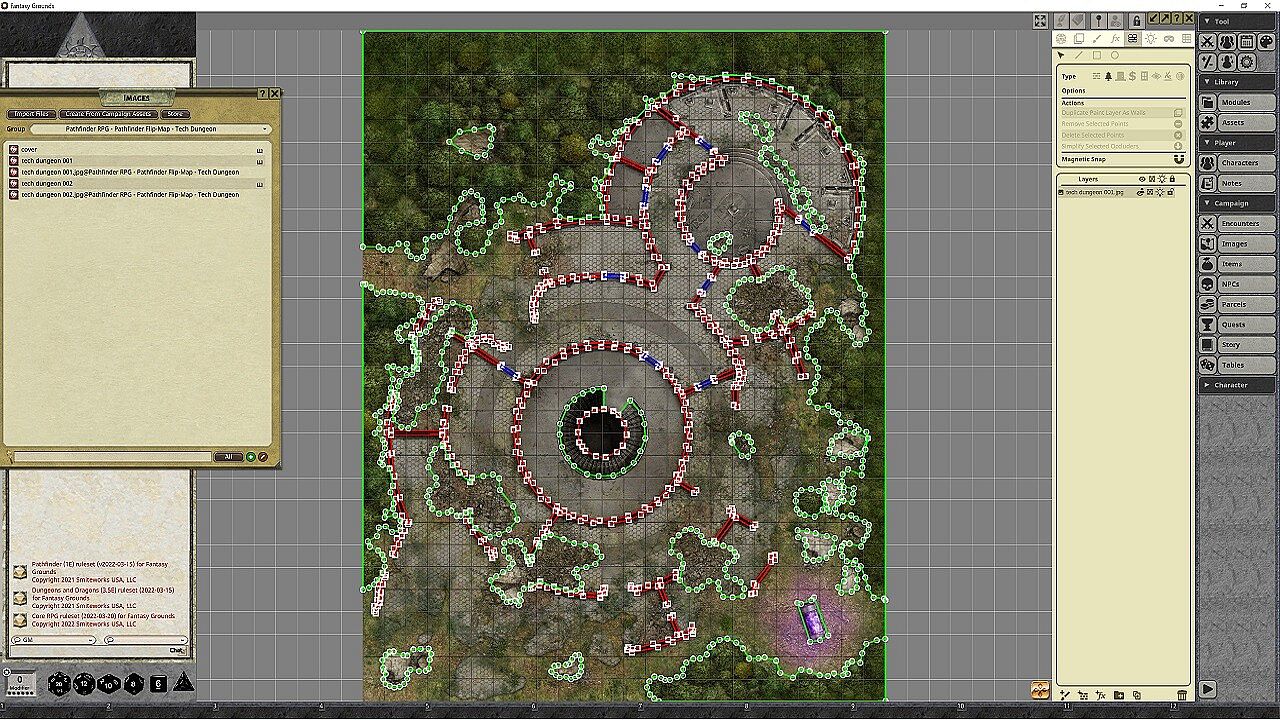Open the Colors palette tool icon

1265,42
